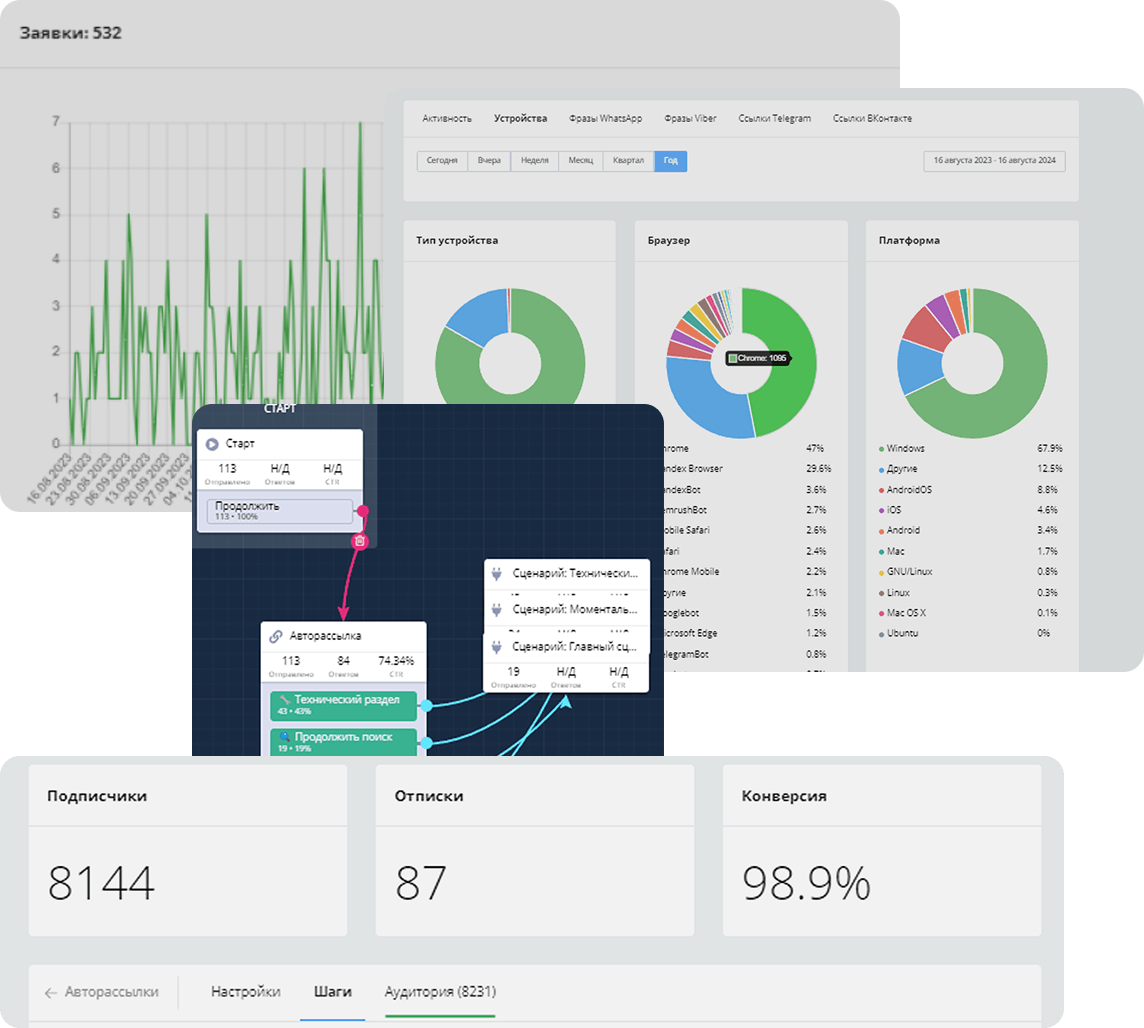
Task: Click the pink output connector of Продолжить
Action: pos(363,511)
